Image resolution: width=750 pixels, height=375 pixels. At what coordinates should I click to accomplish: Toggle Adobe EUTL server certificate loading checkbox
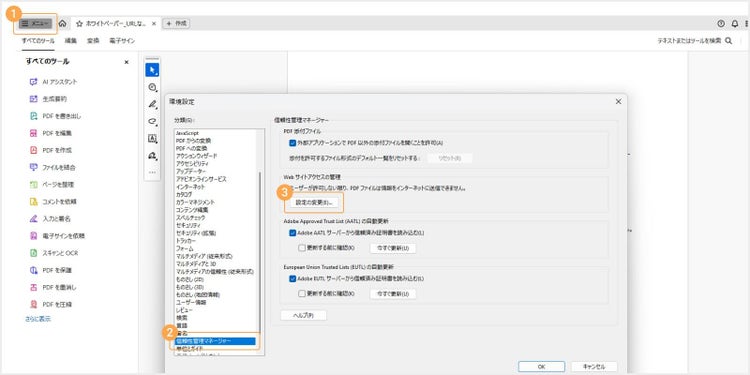click(x=293, y=278)
